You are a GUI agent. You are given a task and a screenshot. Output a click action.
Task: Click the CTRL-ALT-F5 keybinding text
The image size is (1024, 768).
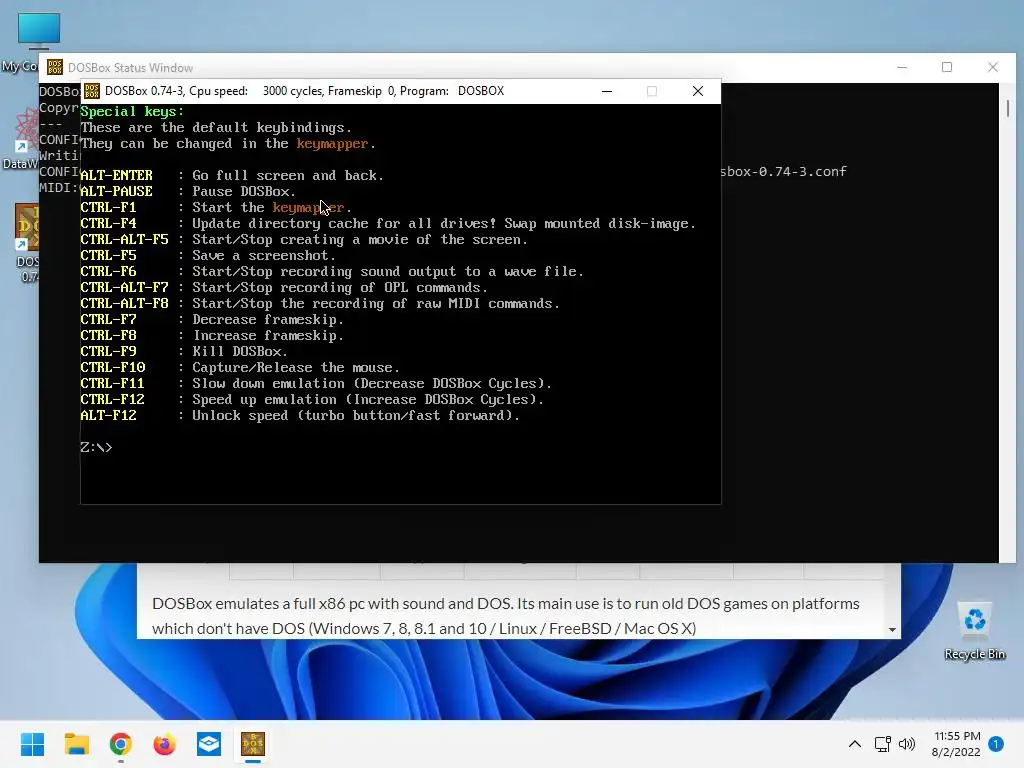click(x=124, y=240)
